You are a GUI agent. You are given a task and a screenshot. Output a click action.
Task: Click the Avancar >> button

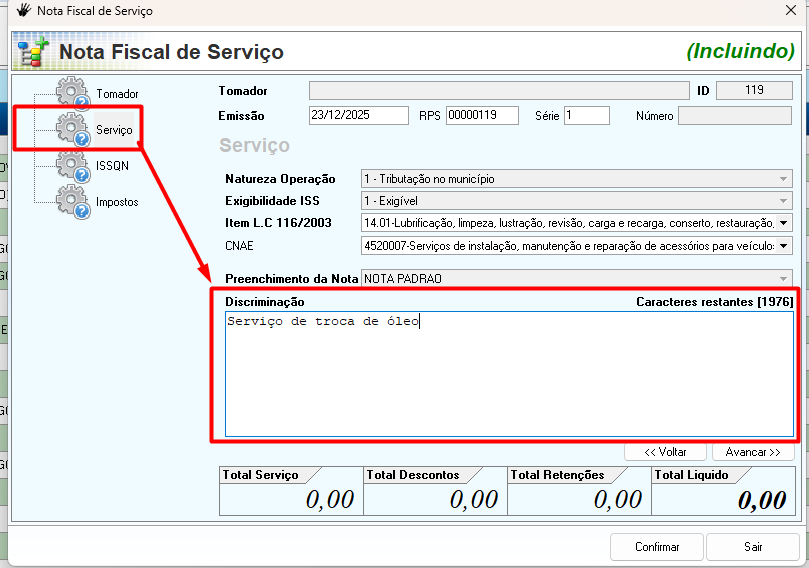coord(752,452)
